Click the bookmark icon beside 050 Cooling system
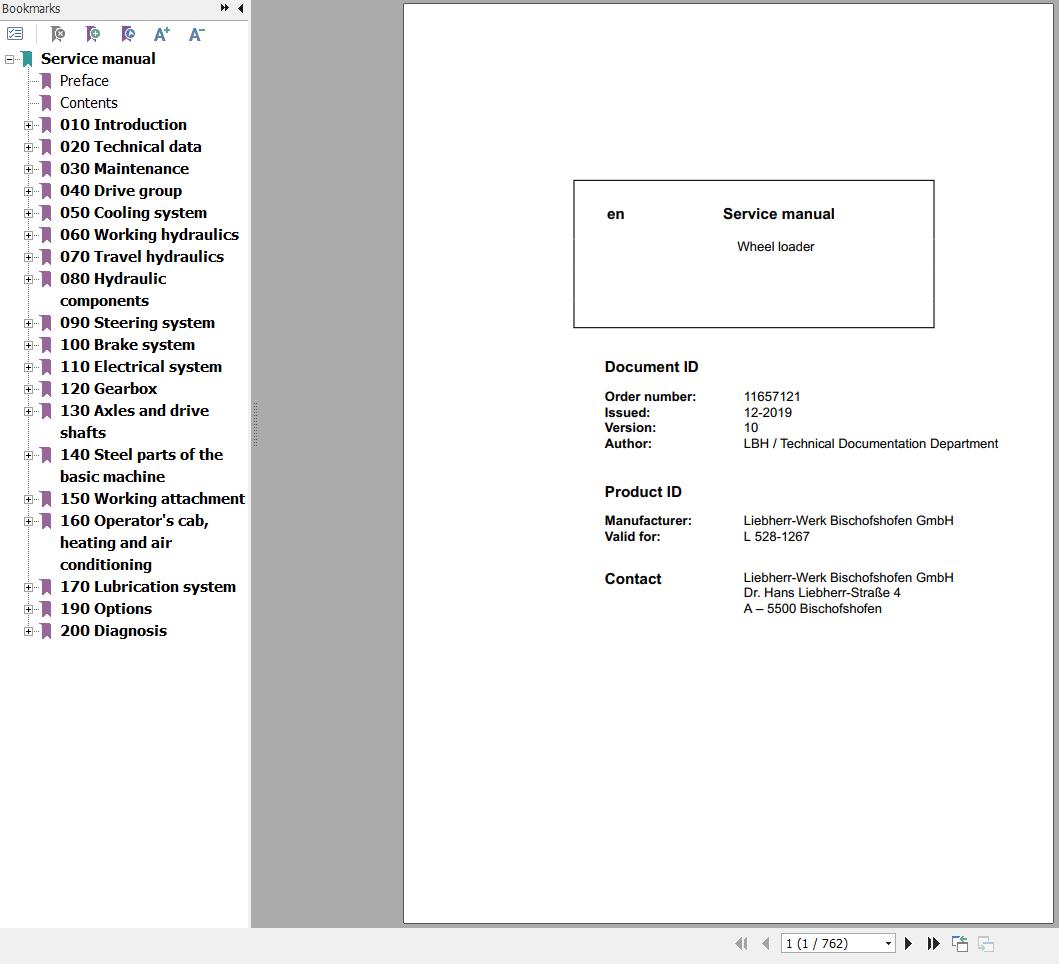Image resolution: width=1059 pixels, height=964 pixels. pos(47,213)
